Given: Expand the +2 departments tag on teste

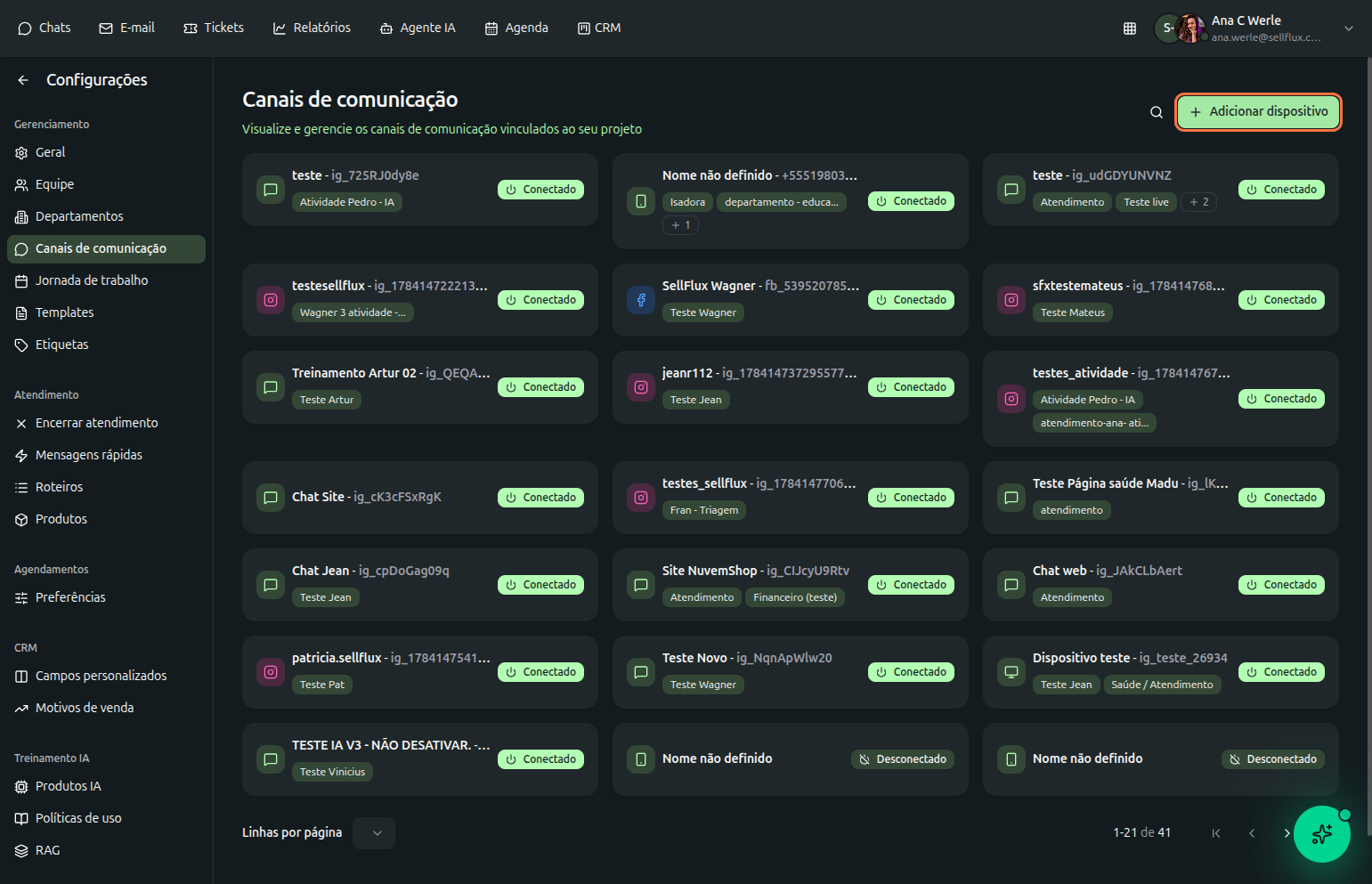Looking at the screenshot, I should tap(1198, 202).
